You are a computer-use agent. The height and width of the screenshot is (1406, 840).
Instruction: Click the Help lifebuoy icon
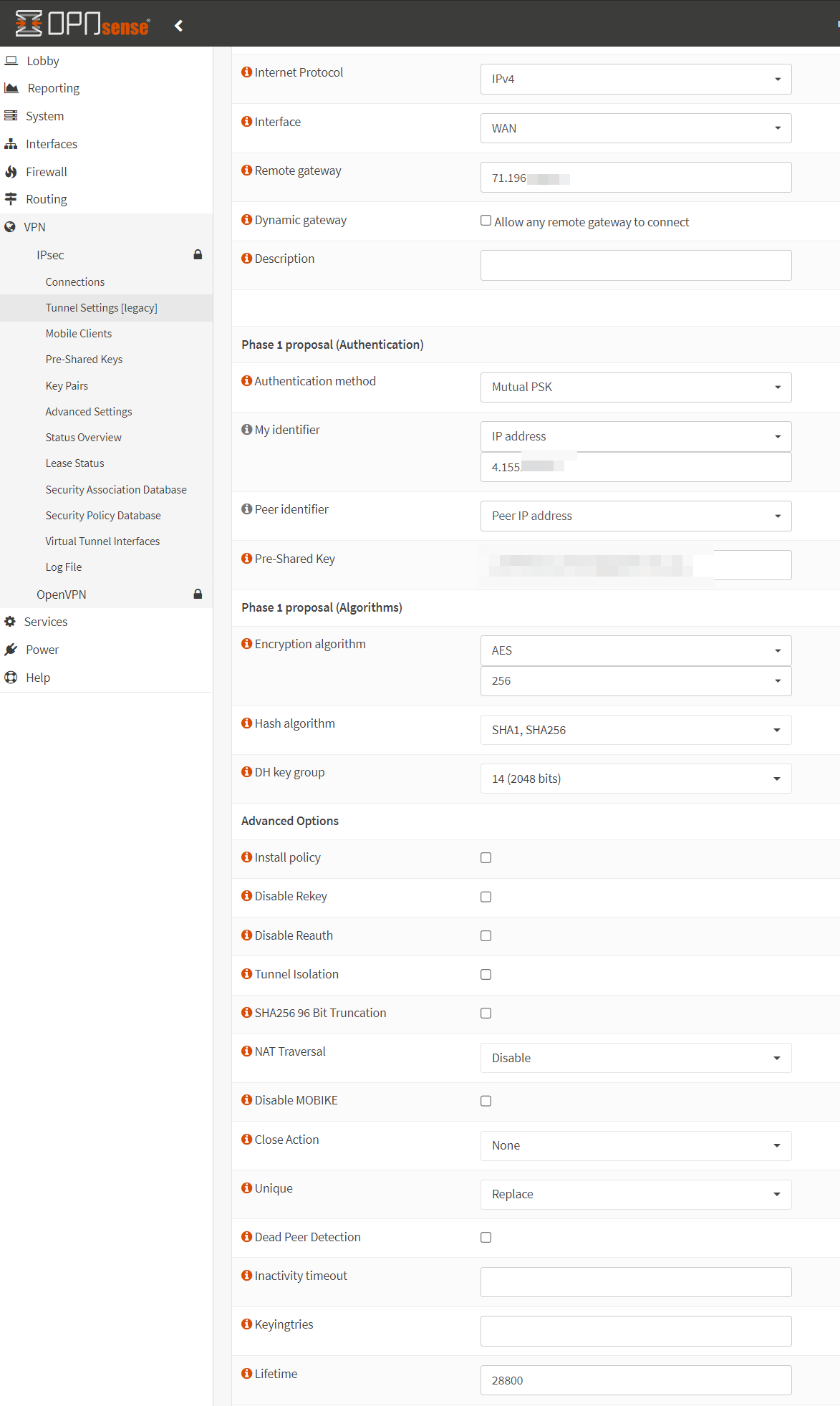[11, 678]
